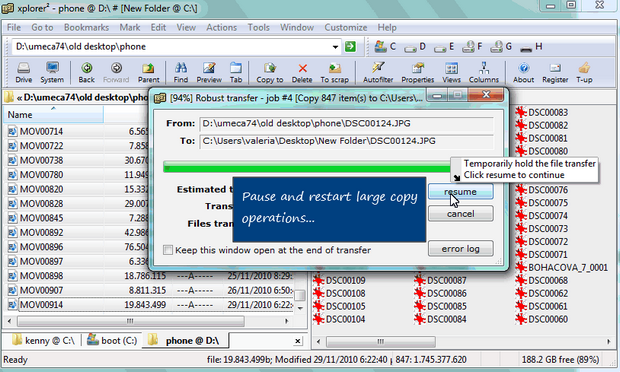This screenshot has width=620, height=372.
Task: Open the About icon
Action: pyautogui.click(x=524, y=72)
